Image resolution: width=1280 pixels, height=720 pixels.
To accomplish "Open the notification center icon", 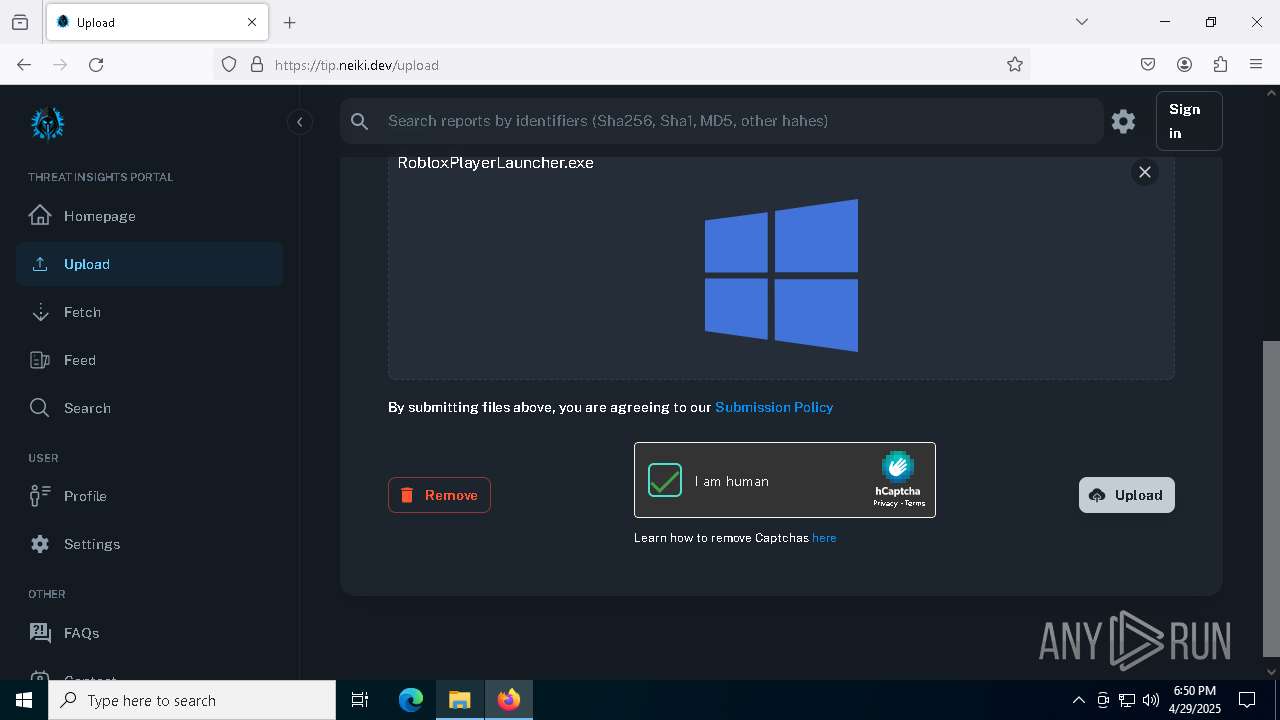I will click(x=1247, y=700).
